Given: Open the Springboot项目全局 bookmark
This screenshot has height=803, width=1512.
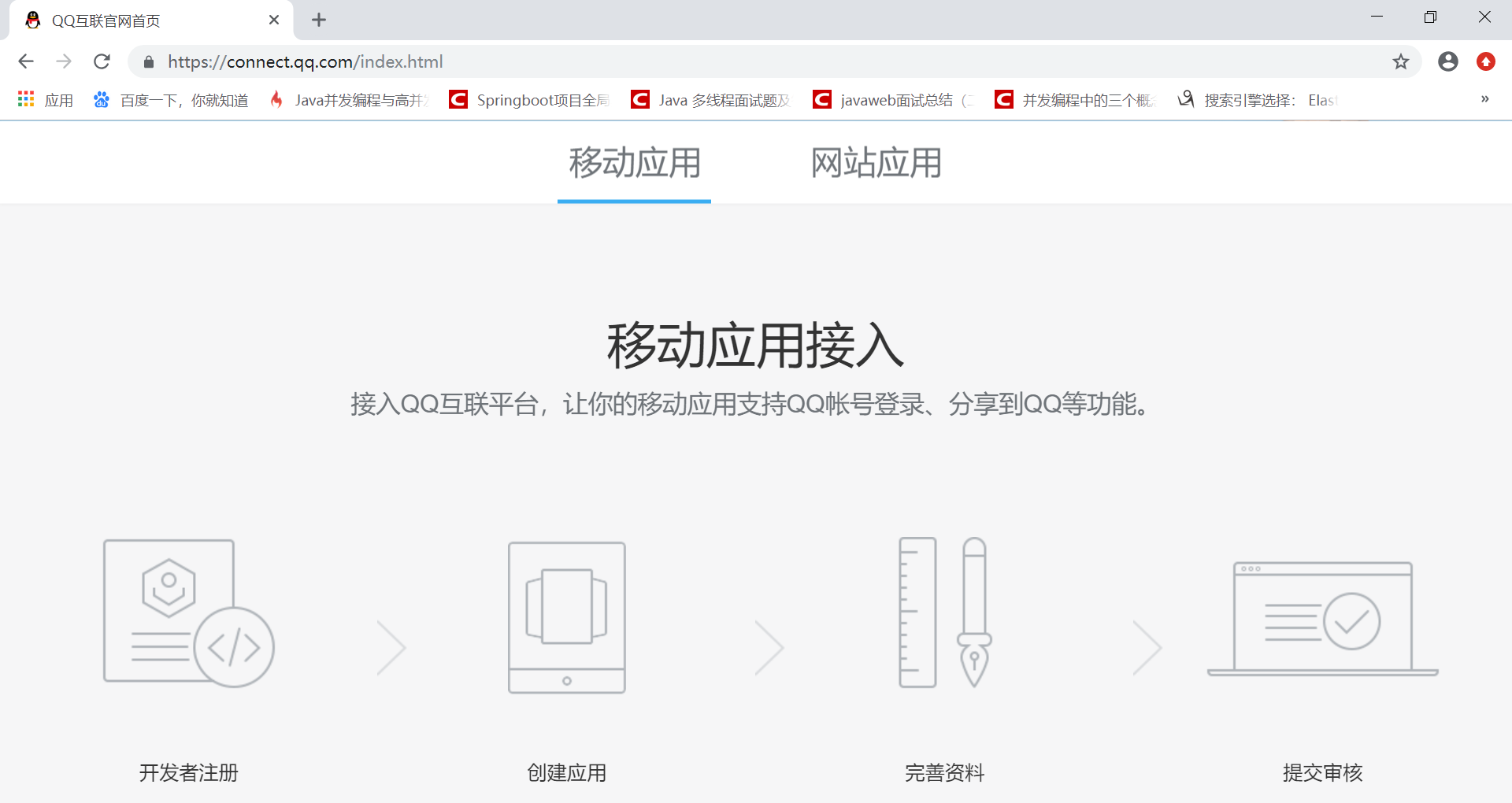Looking at the screenshot, I should (530, 100).
